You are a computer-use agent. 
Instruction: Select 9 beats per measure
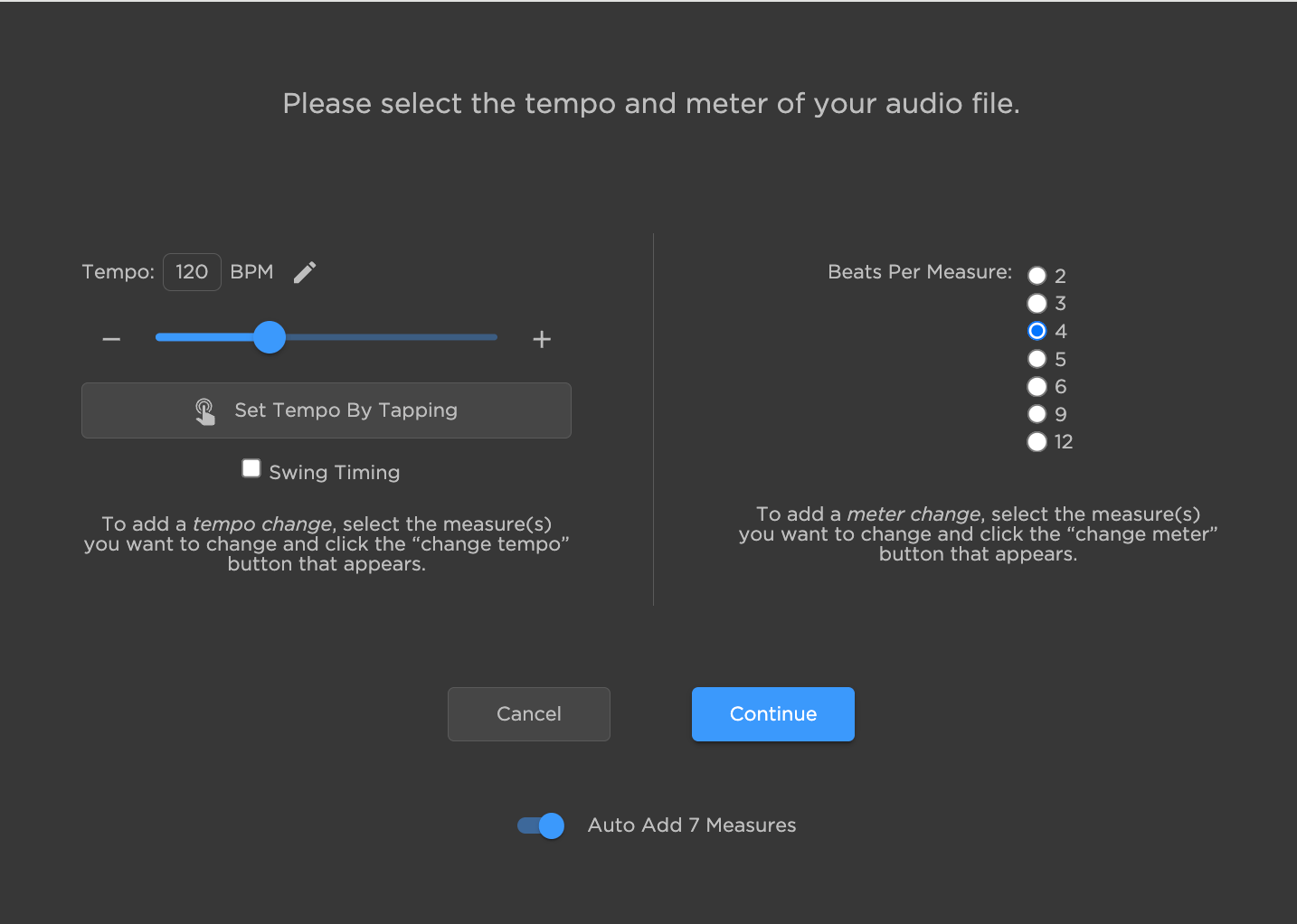click(1037, 414)
